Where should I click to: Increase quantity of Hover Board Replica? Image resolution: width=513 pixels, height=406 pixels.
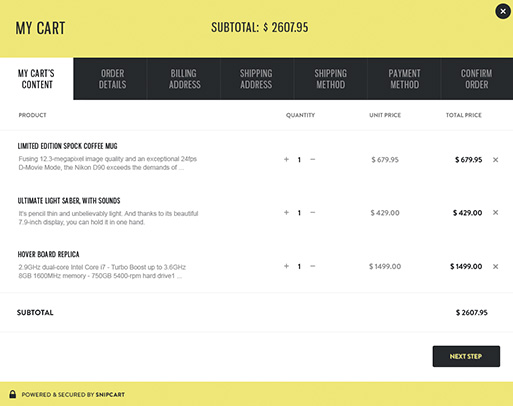286,266
